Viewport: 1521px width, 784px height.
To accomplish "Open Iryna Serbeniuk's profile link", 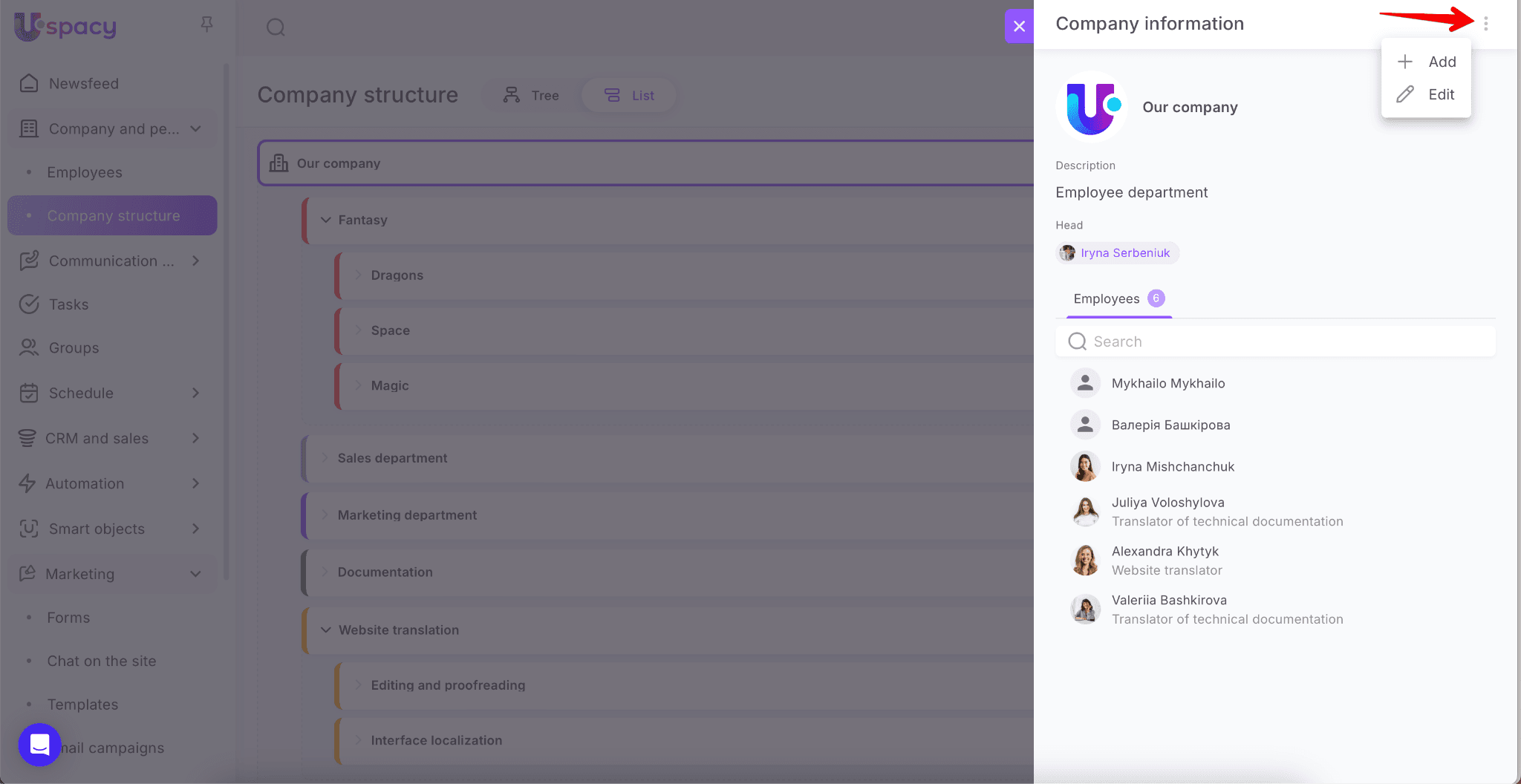I will pyautogui.click(x=1124, y=253).
